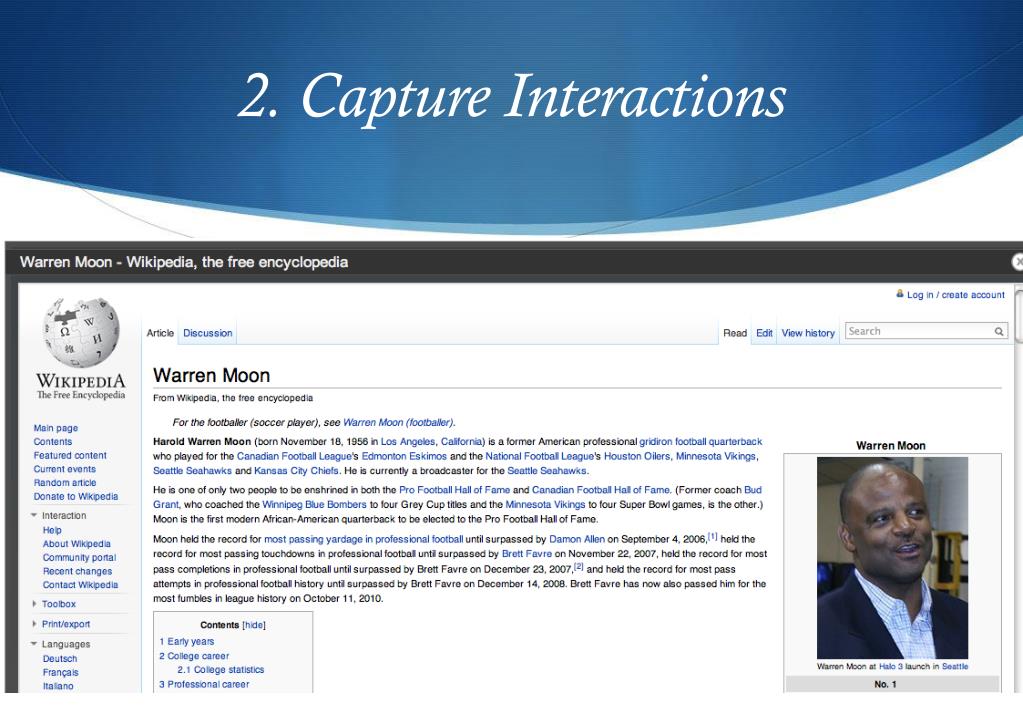This screenshot has height=708, width=1023.
Task: Click 'From Wikipedia, the free encyclopedia' tagline
Action: click(233, 398)
